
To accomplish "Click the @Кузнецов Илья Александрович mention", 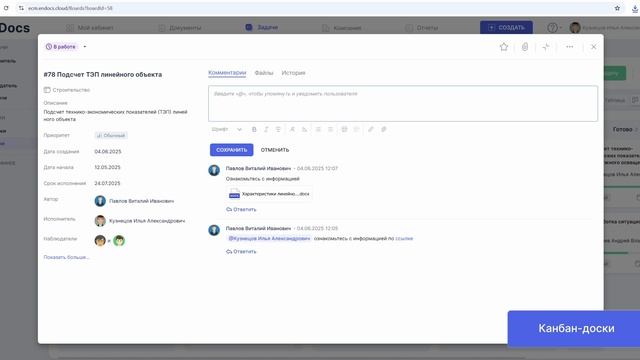I will pos(269,238).
